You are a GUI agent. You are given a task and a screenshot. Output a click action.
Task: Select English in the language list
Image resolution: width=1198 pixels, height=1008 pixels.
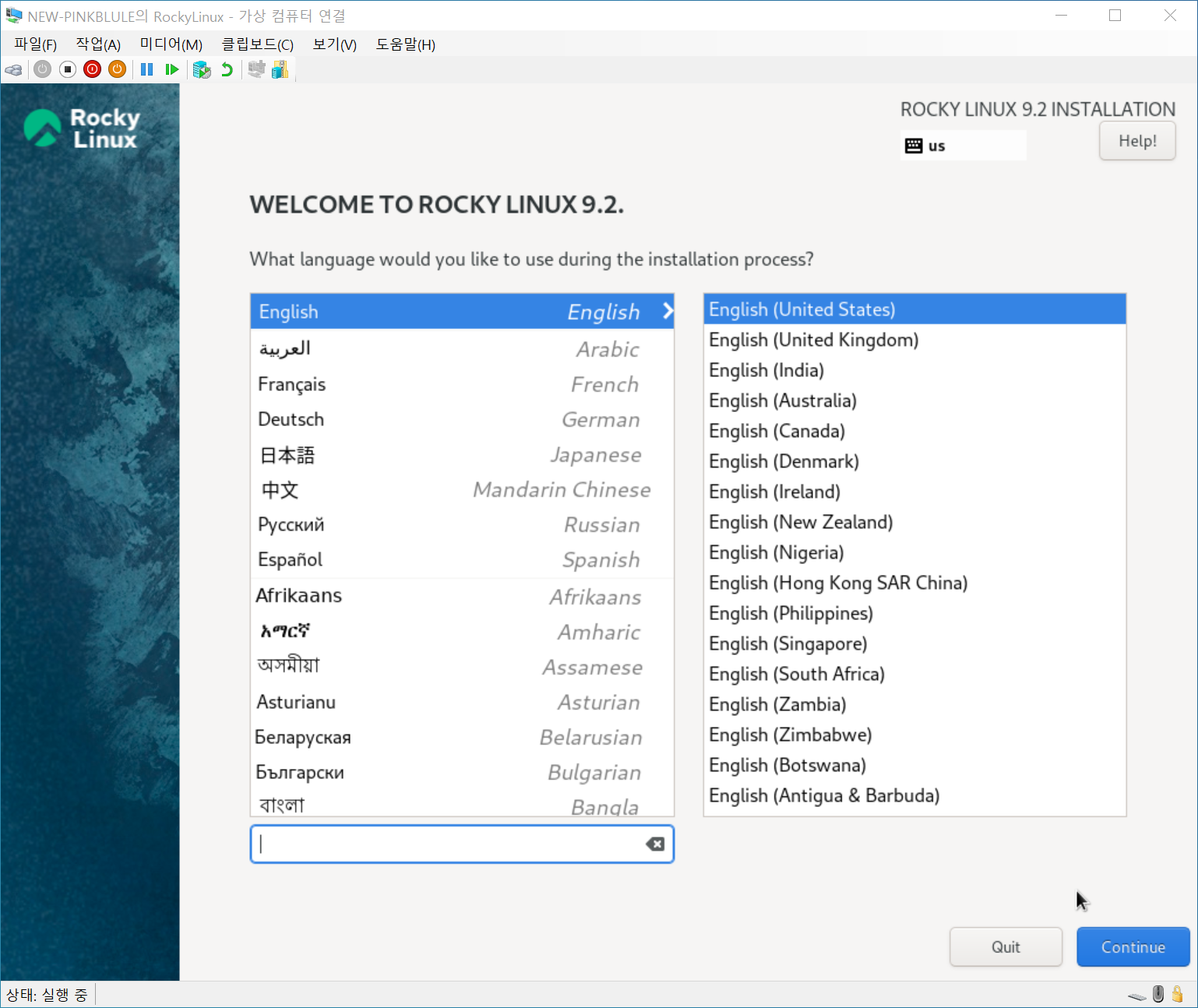click(x=462, y=312)
